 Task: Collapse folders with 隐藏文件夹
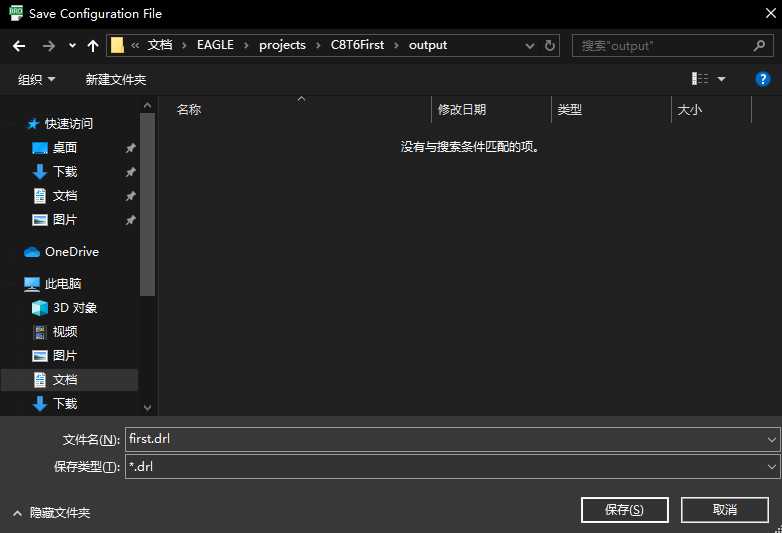pos(52,513)
